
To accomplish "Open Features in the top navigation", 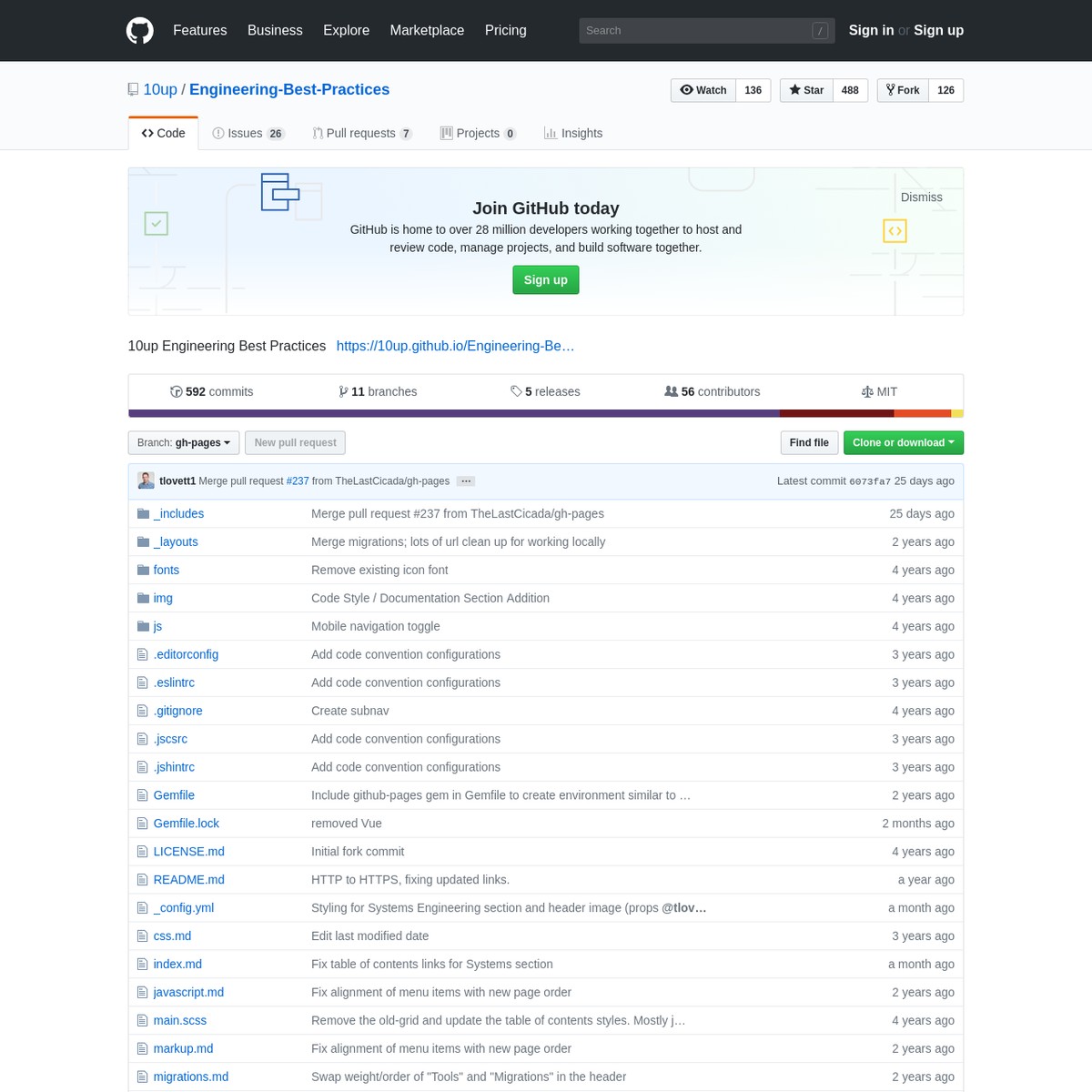I will point(200,30).
